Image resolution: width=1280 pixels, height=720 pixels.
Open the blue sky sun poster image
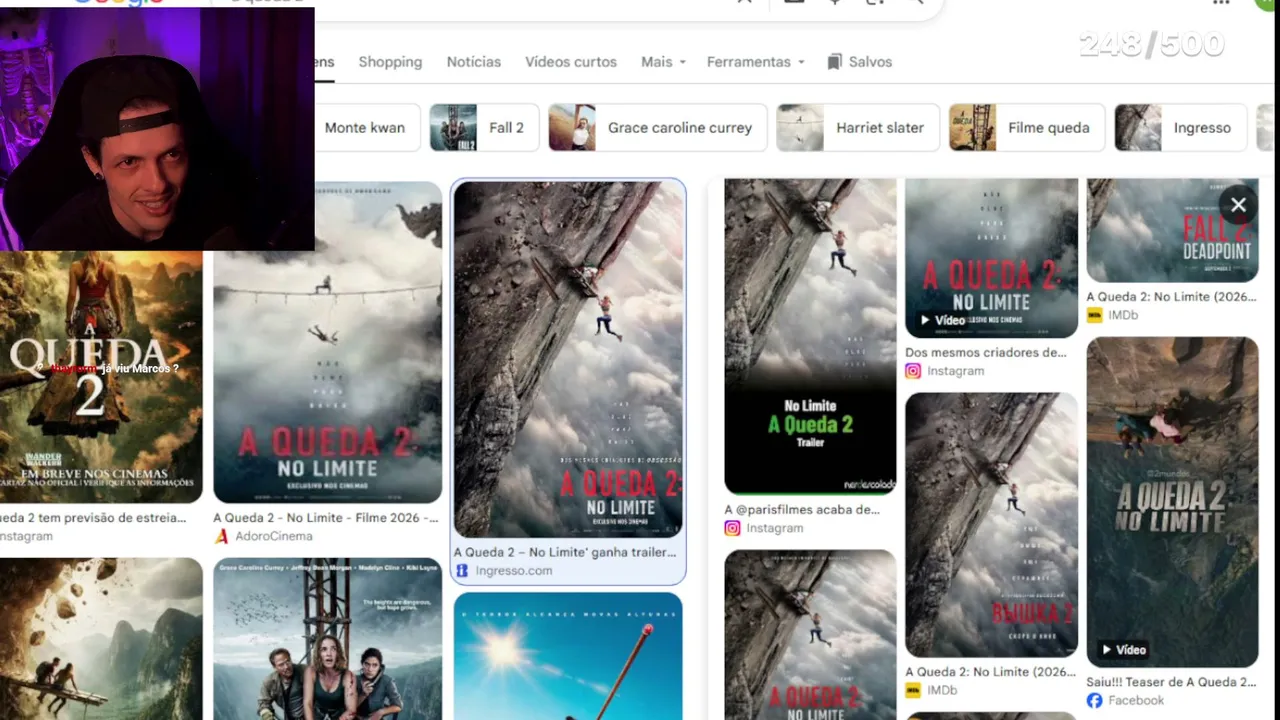coord(568,656)
